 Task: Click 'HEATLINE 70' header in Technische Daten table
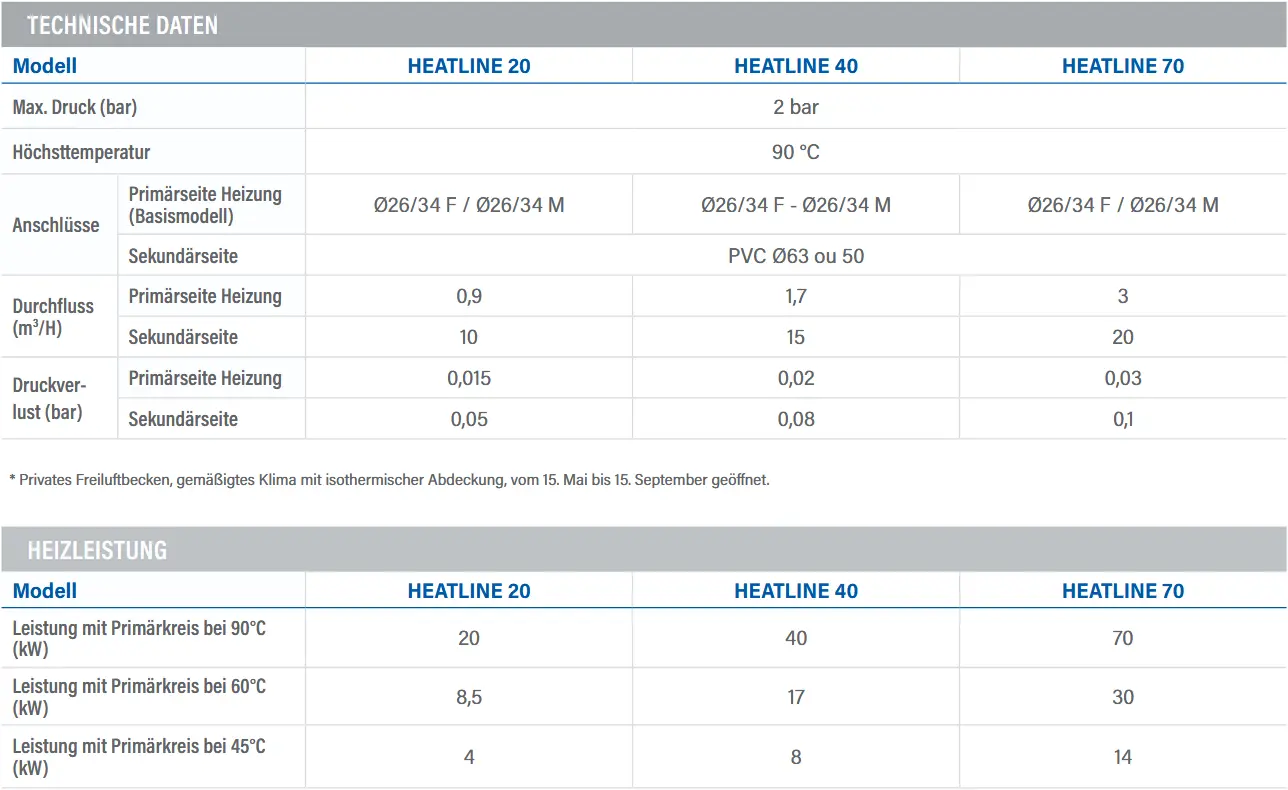pos(1123,66)
